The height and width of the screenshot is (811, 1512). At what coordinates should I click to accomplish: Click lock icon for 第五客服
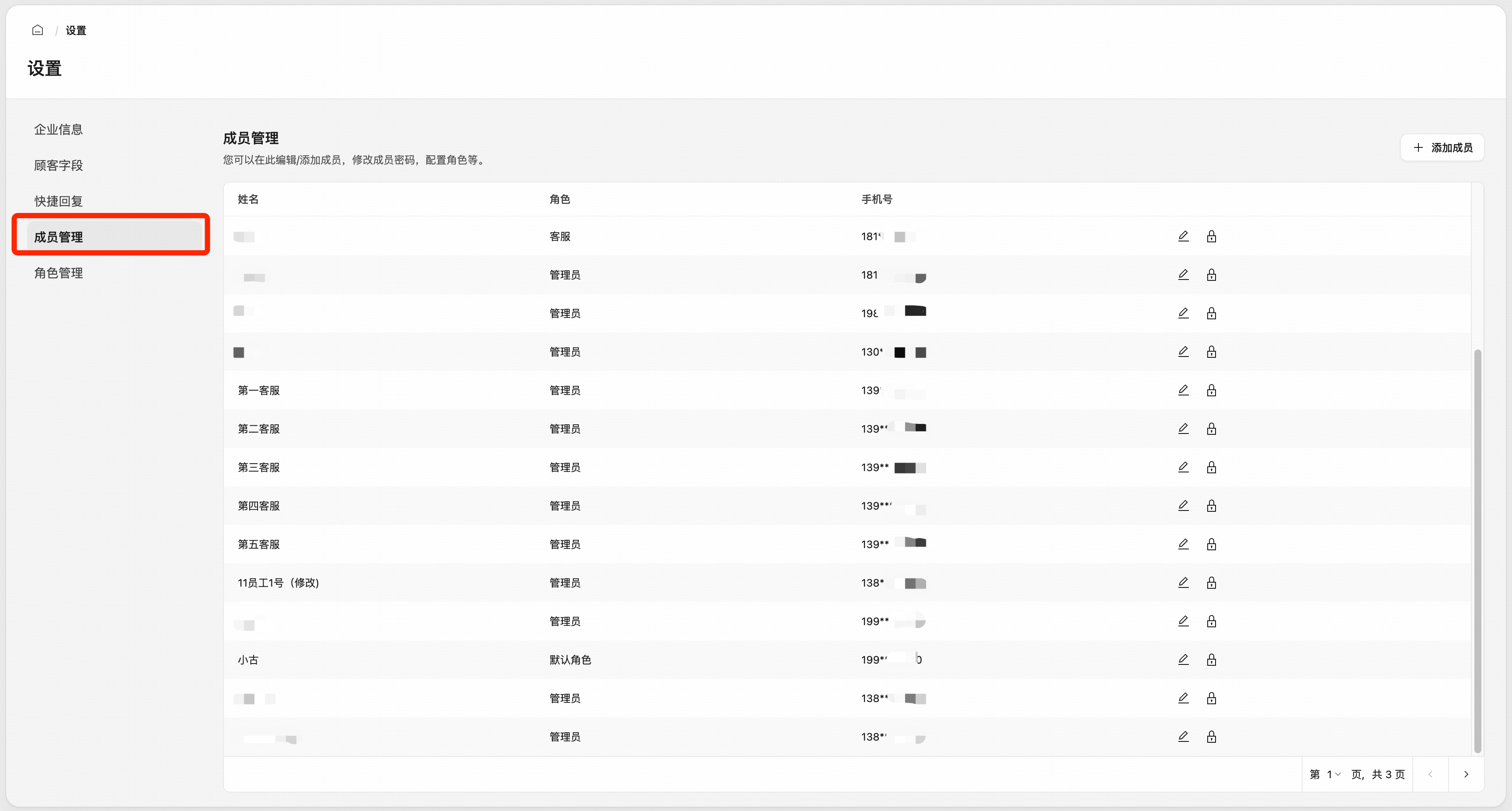pyautogui.click(x=1211, y=545)
